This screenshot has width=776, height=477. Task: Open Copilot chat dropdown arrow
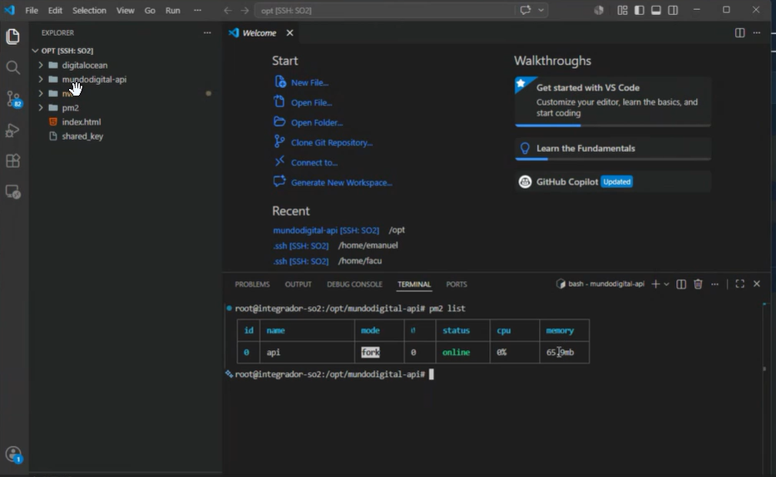pyautogui.click(x=541, y=10)
